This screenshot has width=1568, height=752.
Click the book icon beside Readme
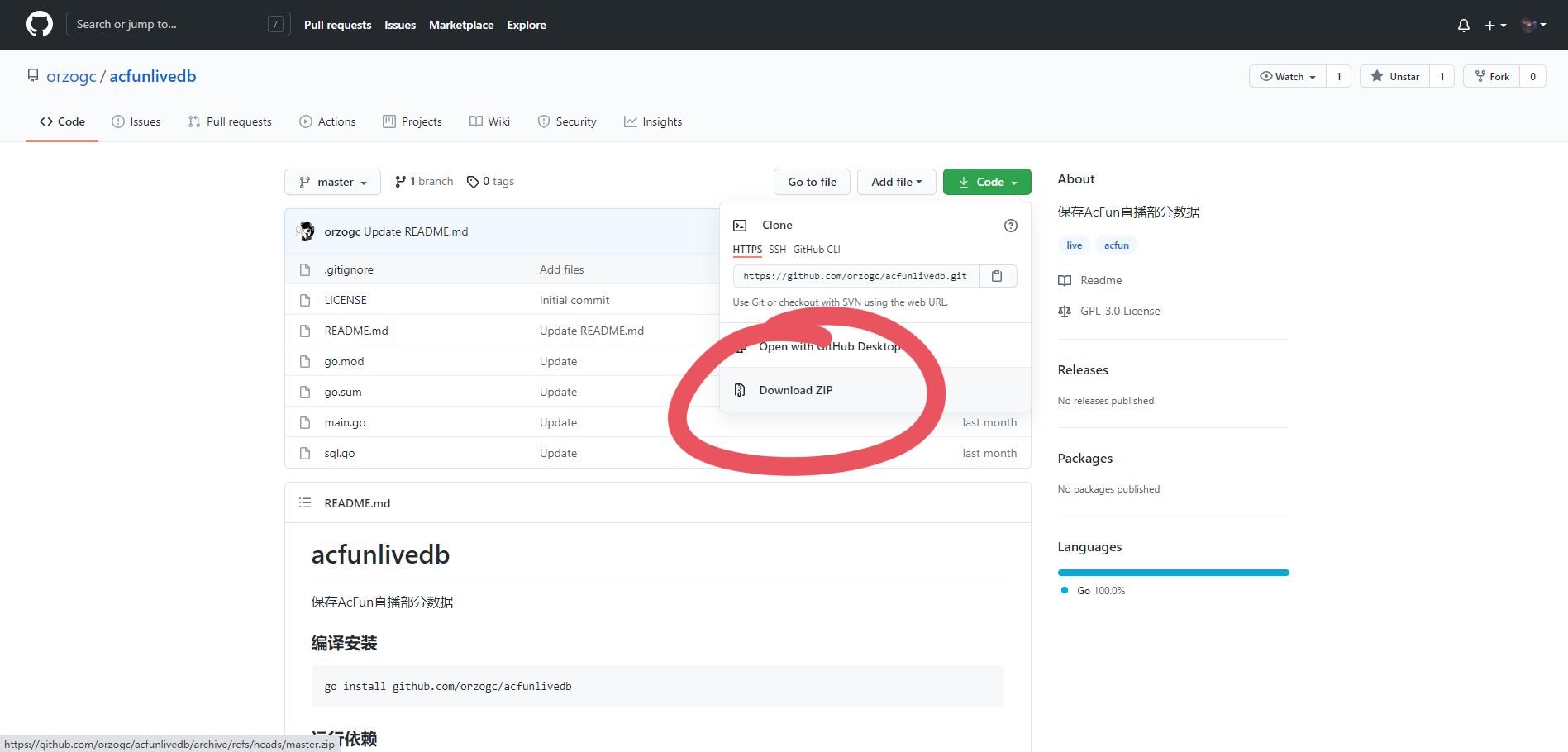tap(1065, 280)
